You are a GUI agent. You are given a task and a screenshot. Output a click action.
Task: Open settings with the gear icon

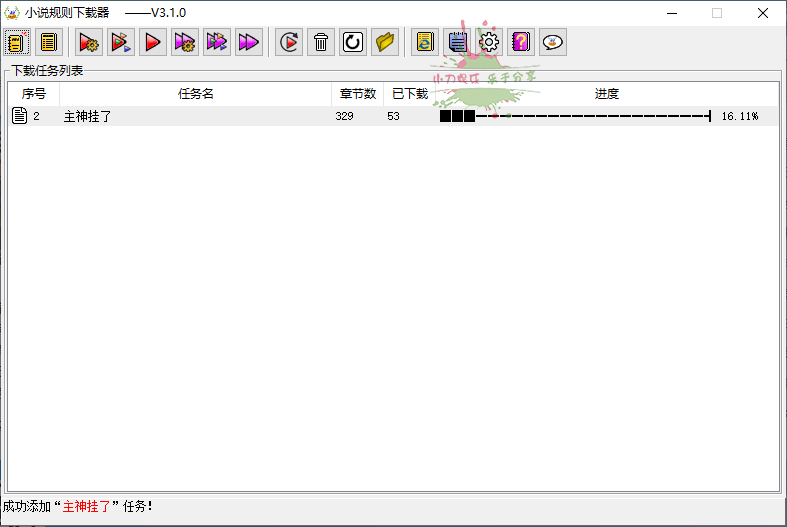click(x=489, y=42)
